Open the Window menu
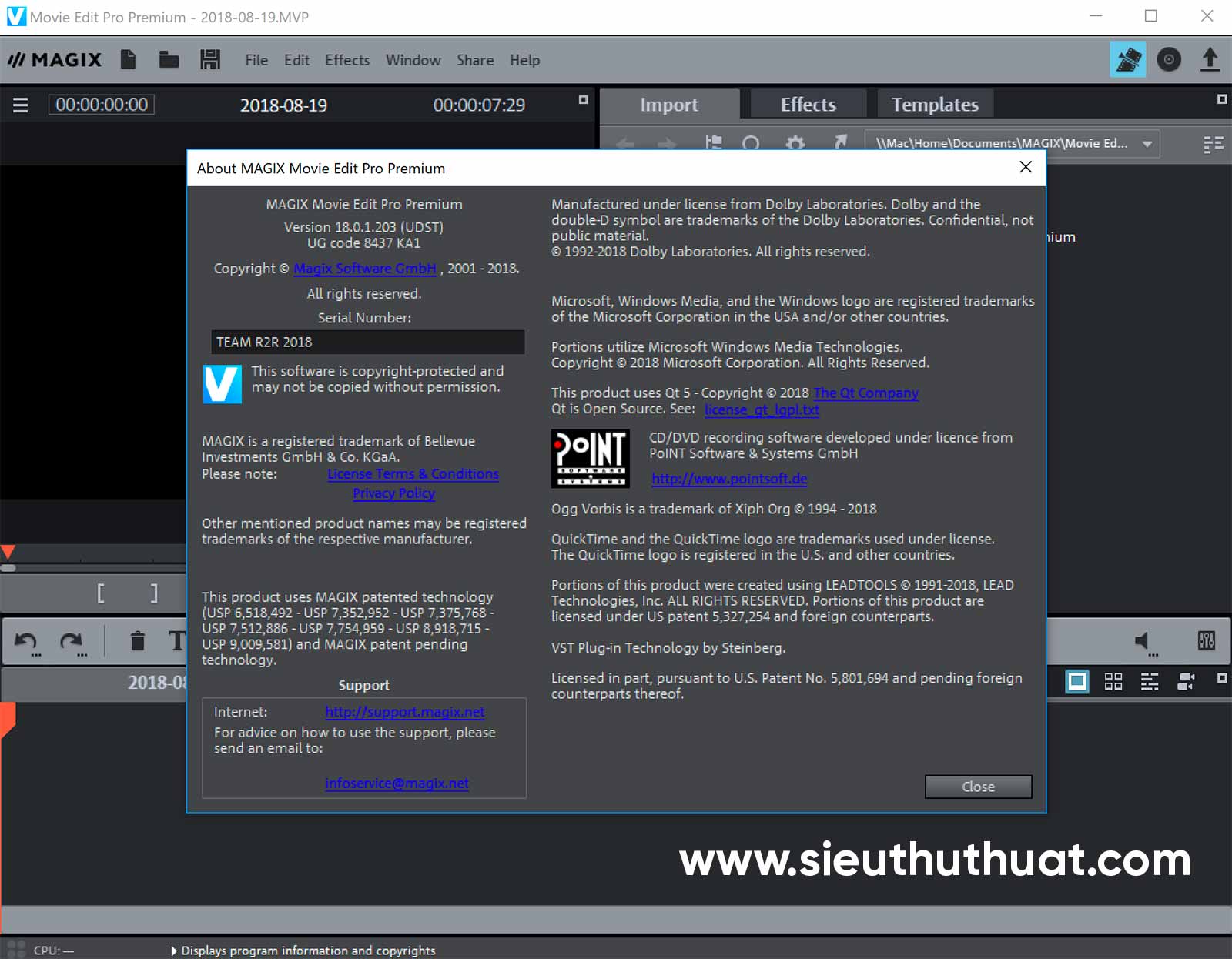The image size is (1232, 959). [x=413, y=60]
